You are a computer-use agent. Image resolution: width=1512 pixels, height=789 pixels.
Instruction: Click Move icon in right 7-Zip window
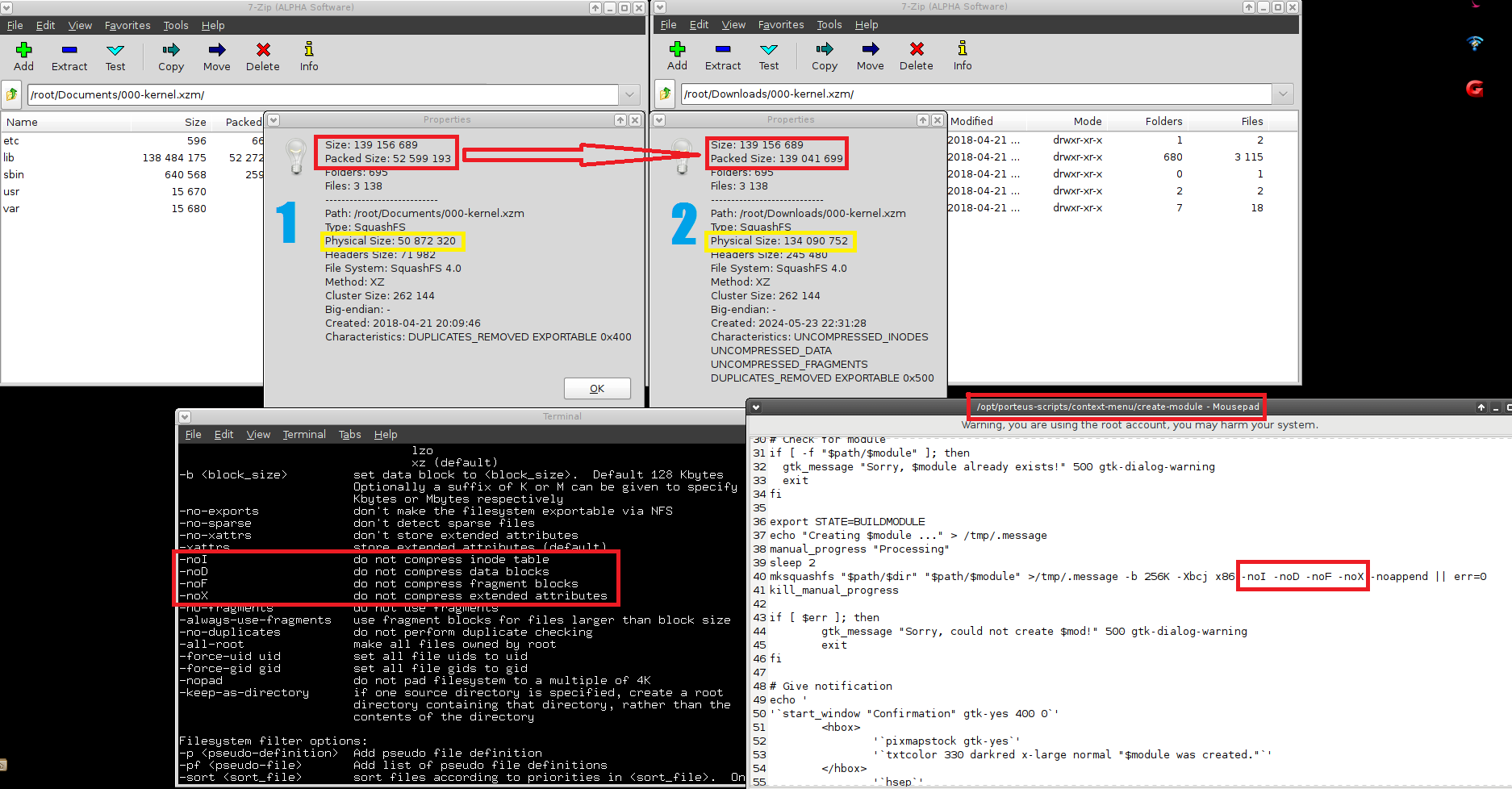click(871, 49)
